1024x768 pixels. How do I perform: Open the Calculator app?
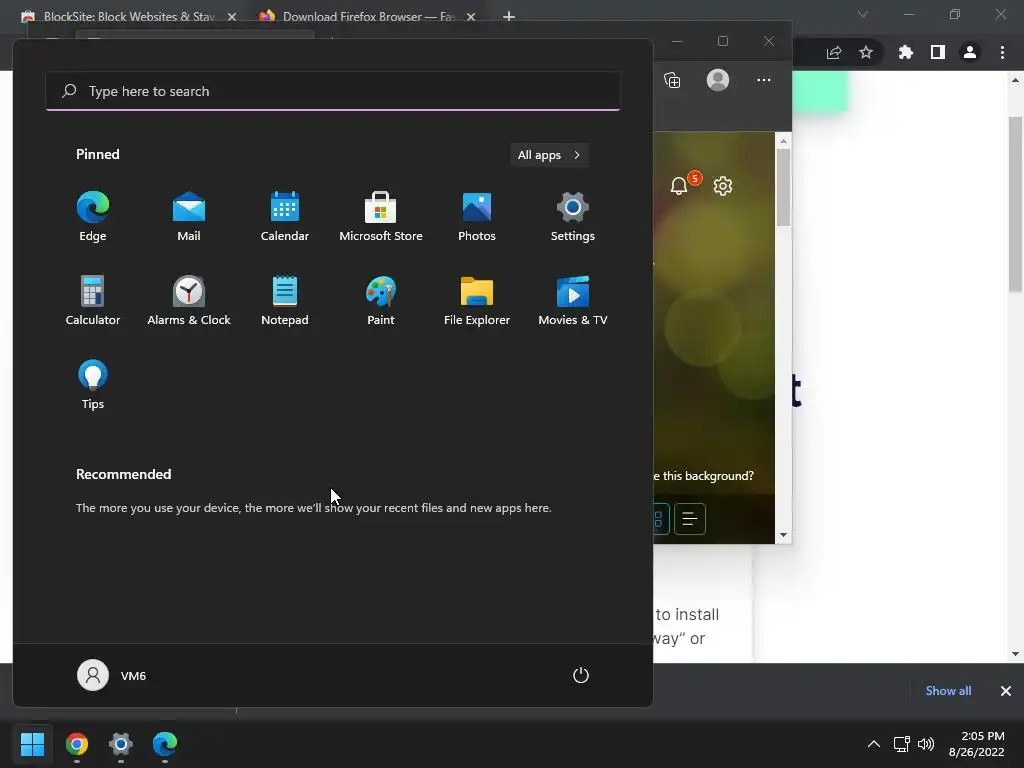[x=93, y=301]
